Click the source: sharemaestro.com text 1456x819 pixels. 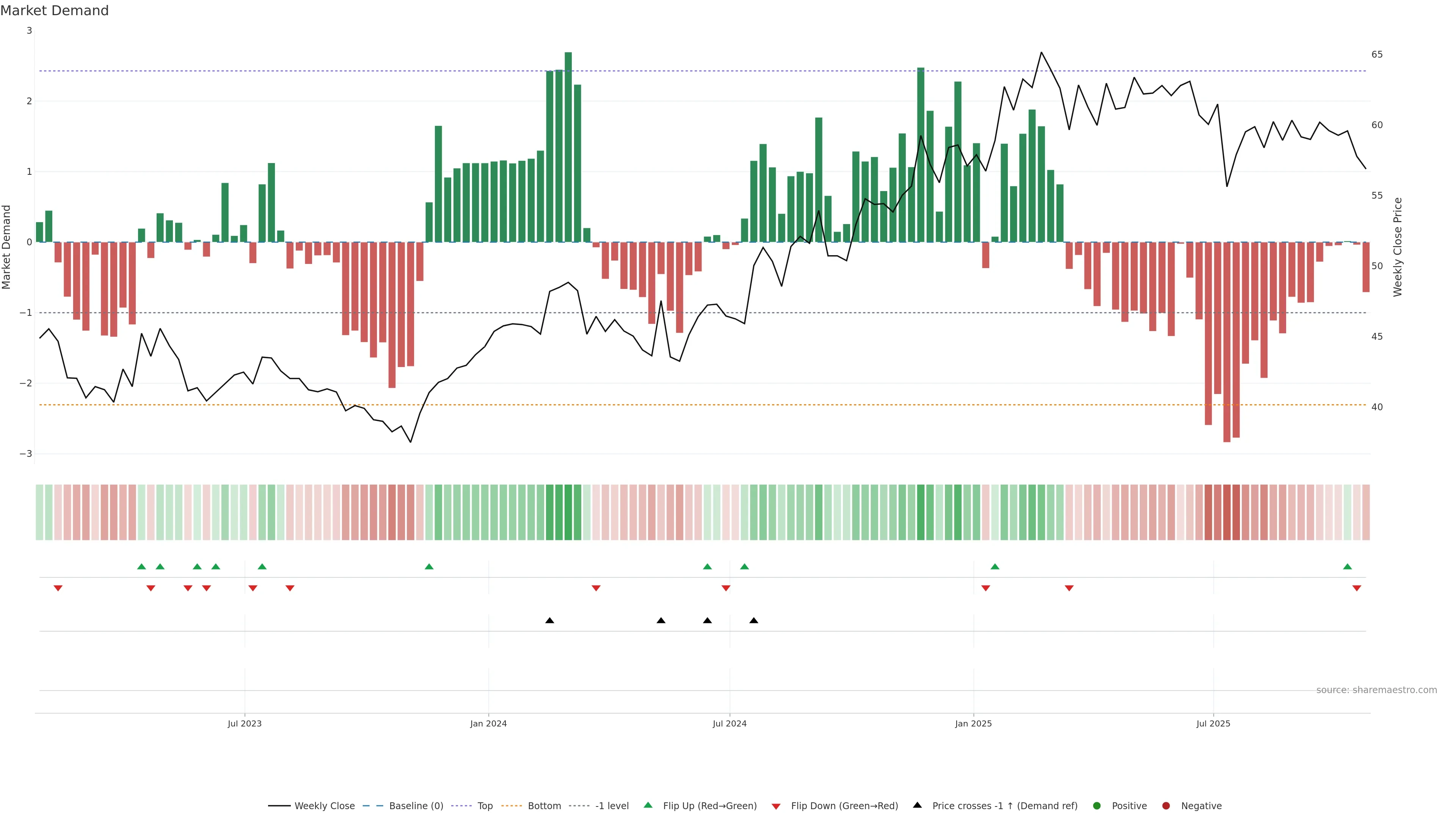(x=1376, y=690)
